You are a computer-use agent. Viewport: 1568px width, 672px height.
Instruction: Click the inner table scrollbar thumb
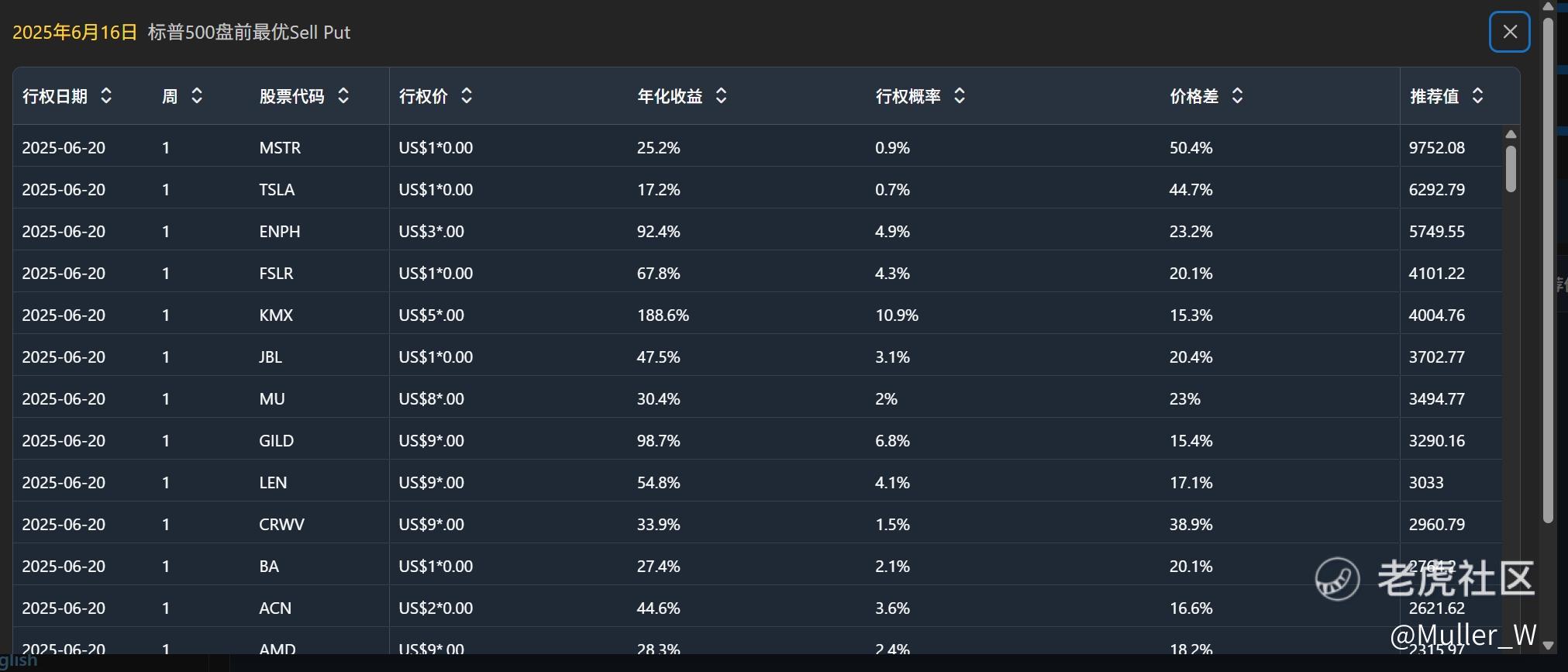click(1511, 168)
